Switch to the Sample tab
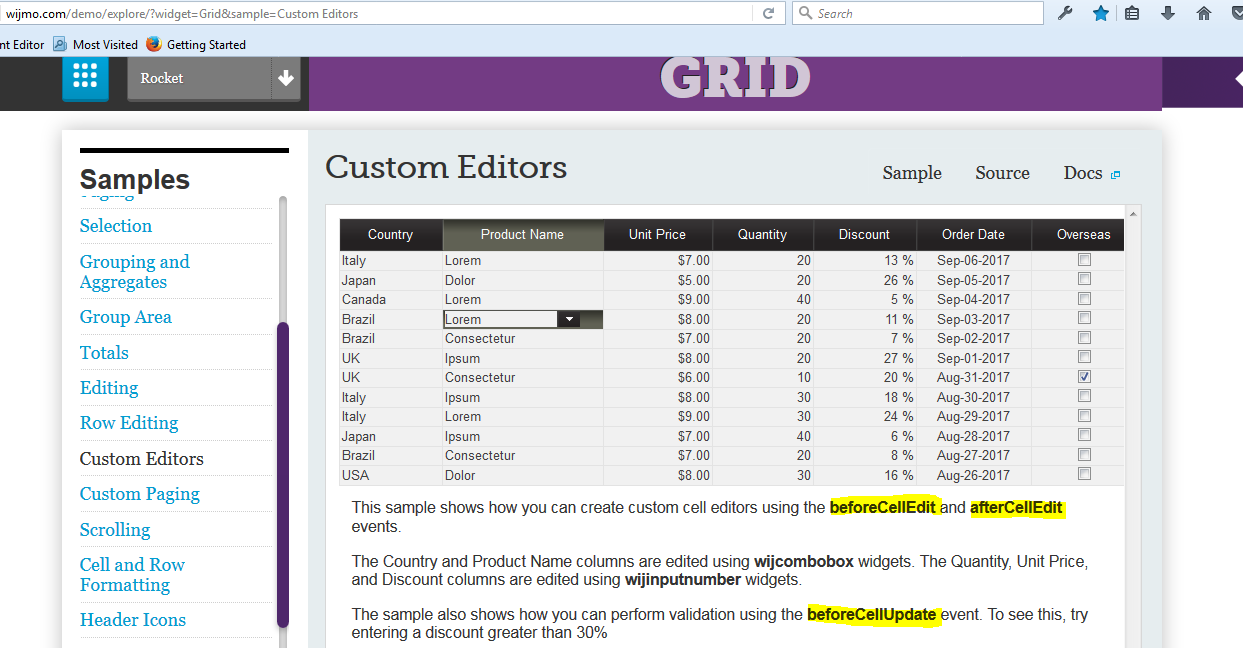 click(912, 173)
